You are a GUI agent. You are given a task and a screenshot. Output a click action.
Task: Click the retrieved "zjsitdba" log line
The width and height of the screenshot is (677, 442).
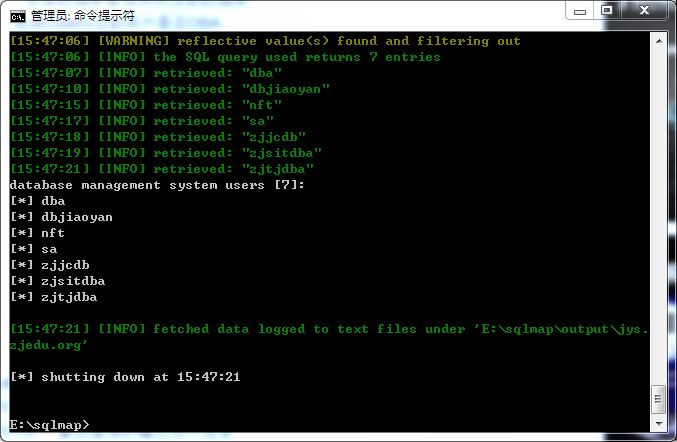pos(166,153)
